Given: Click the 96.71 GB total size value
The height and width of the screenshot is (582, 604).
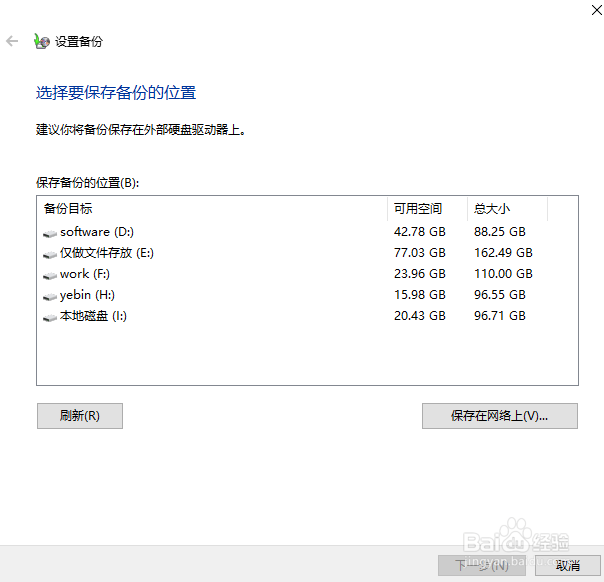Looking at the screenshot, I should [x=500, y=316].
